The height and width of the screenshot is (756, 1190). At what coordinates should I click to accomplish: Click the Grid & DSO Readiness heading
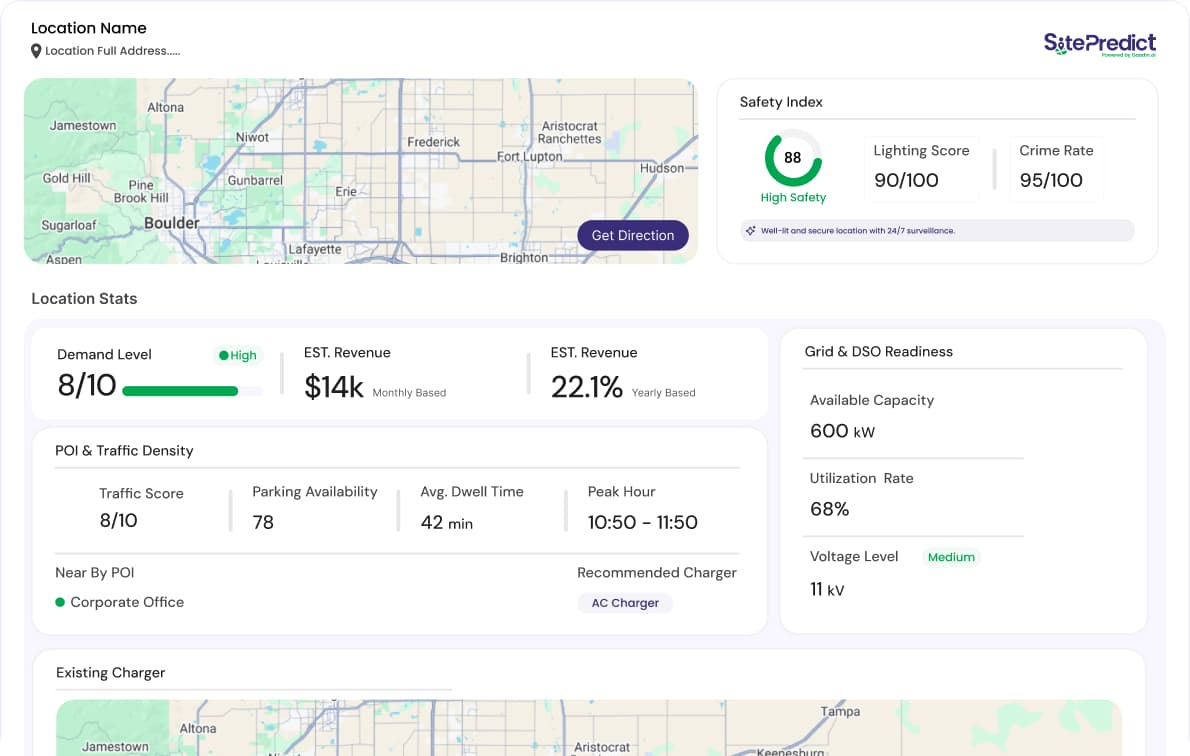click(878, 351)
